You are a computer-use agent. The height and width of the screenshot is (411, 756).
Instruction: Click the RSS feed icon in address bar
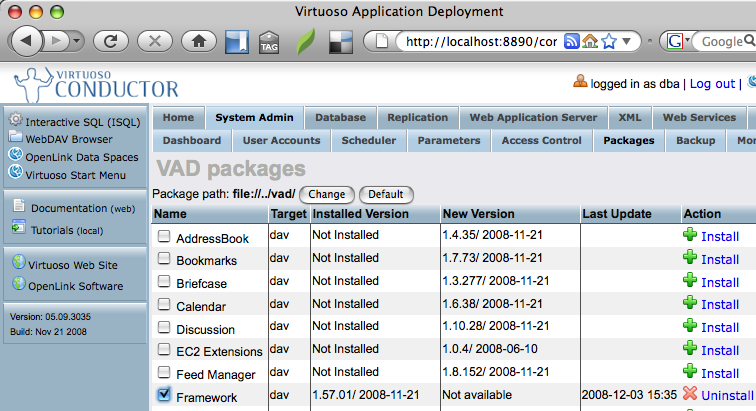pyautogui.click(x=572, y=42)
